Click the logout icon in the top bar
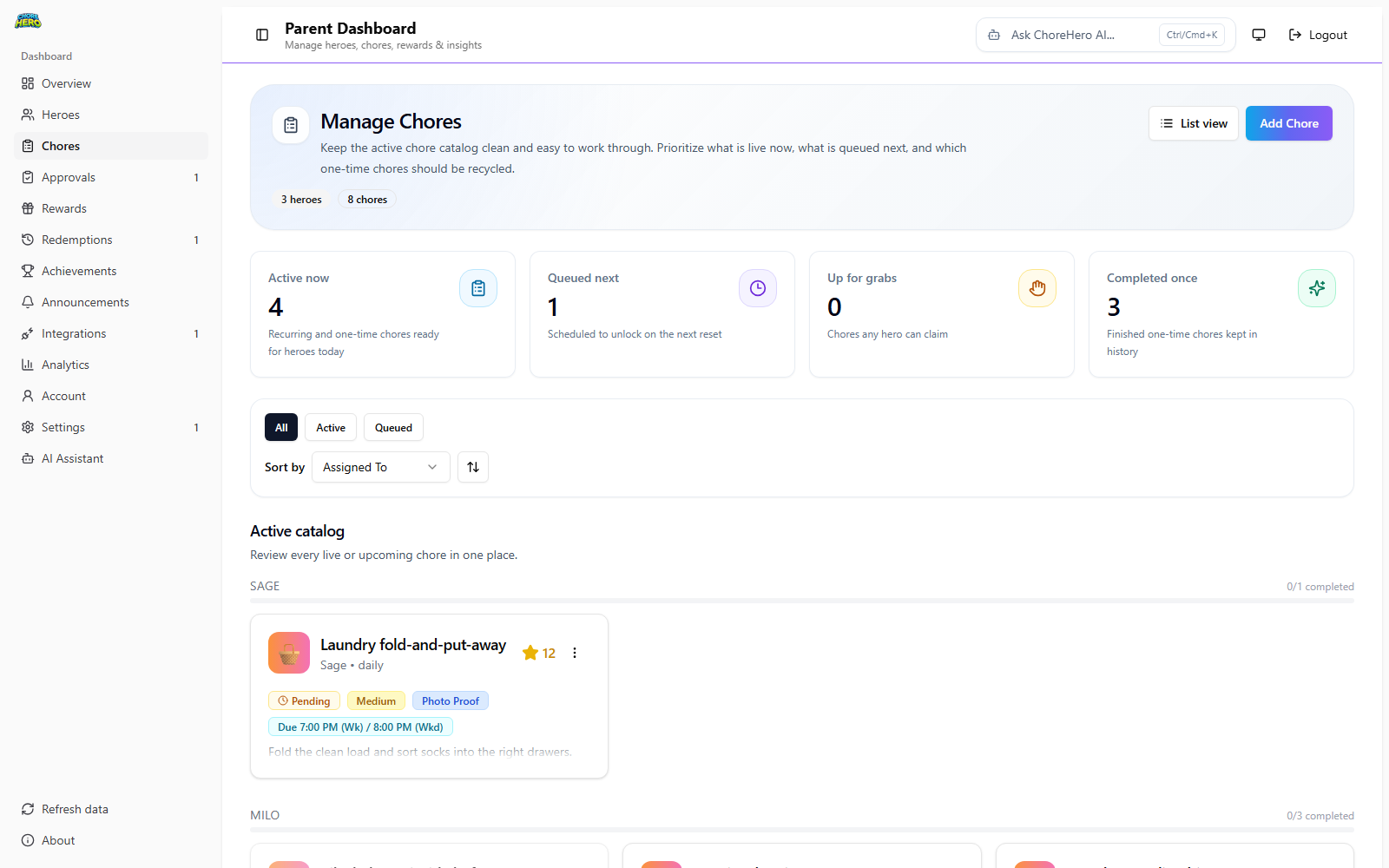The height and width of the screenshot is (868, 1389). 1294,35
